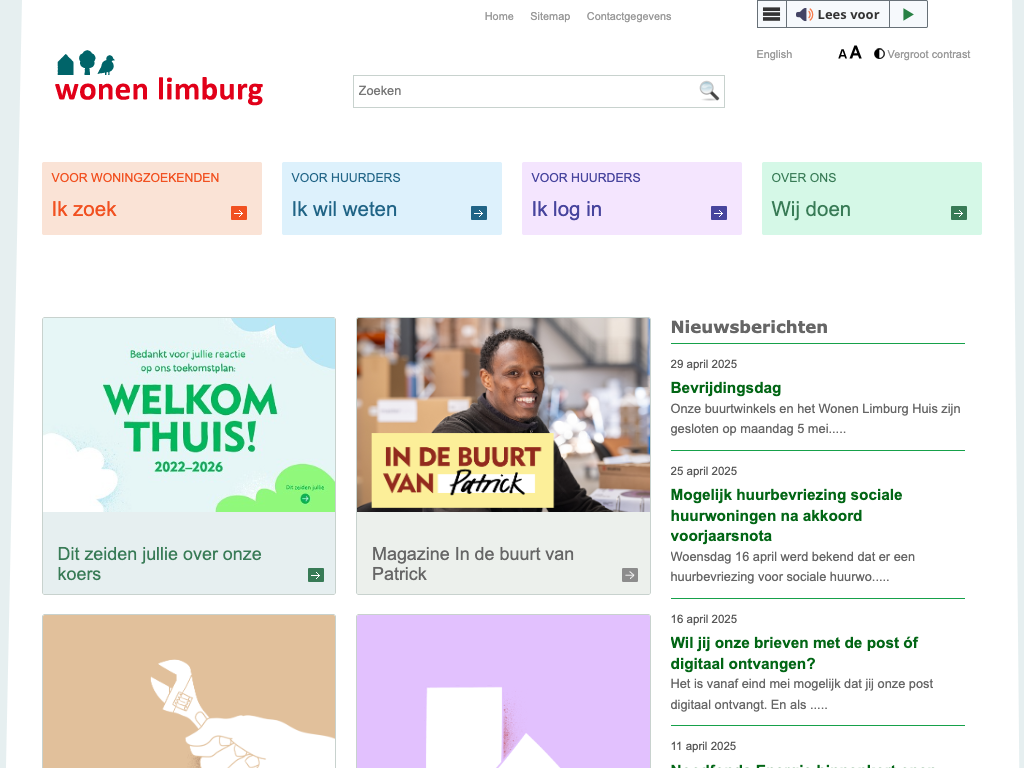Switch the language to English
The width and height of the screenshot is (1024, 768).
coord(774,54)
